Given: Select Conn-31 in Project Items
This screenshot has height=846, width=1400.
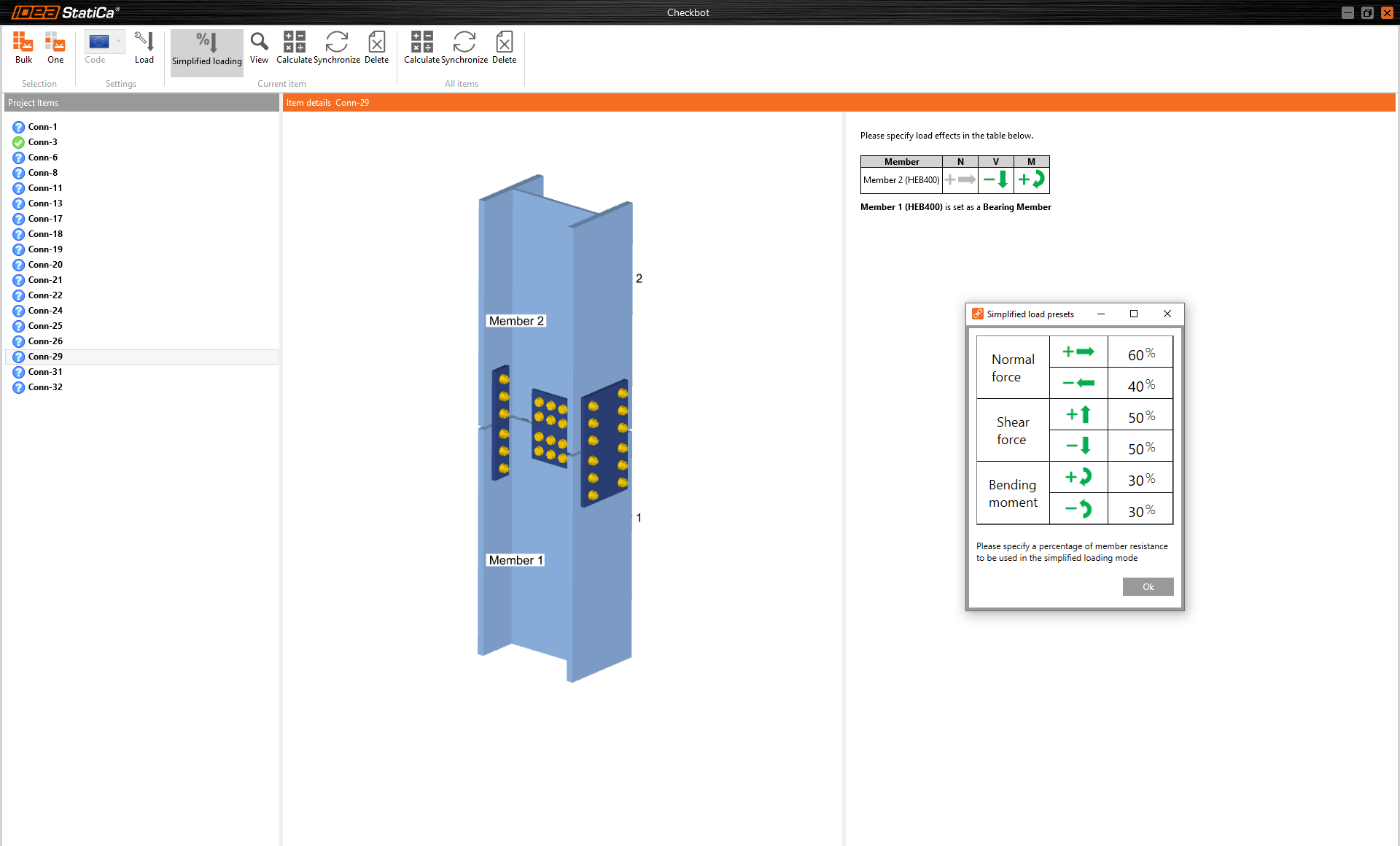Looking at the screenshot, I should pos(45,372).
